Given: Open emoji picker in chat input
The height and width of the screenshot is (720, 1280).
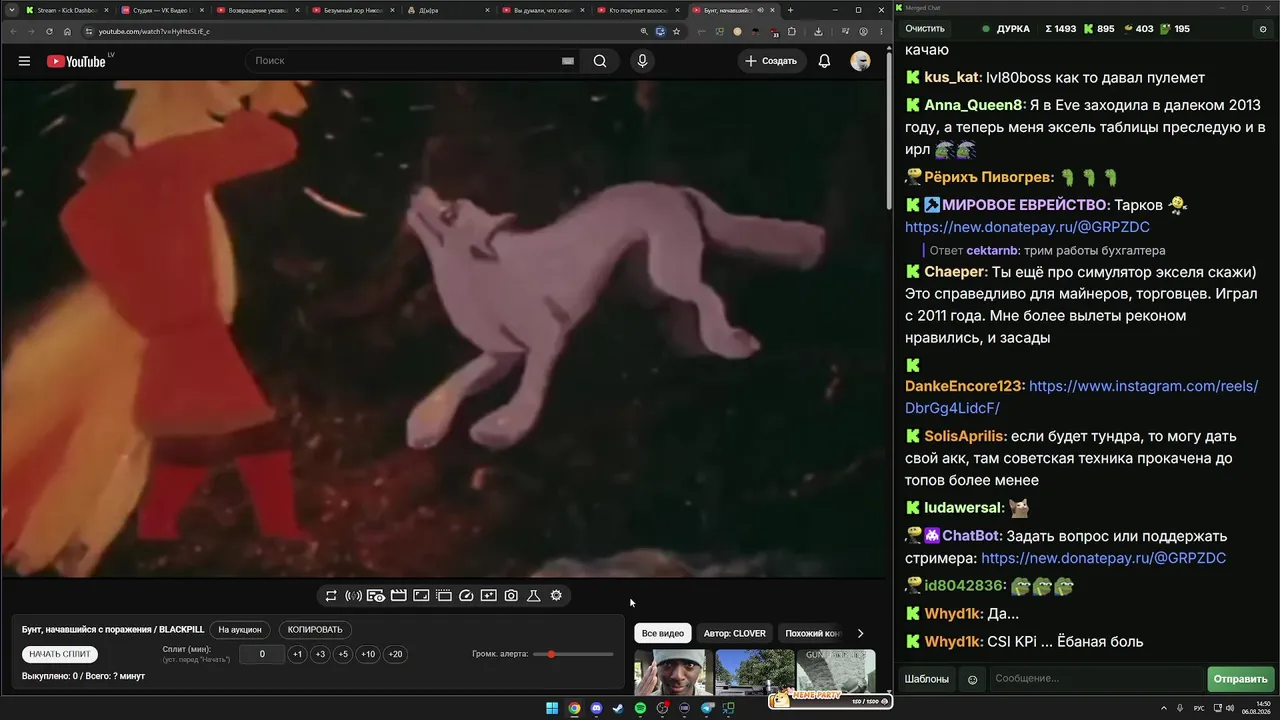Looking at the screenshot, I should point(972,679).
